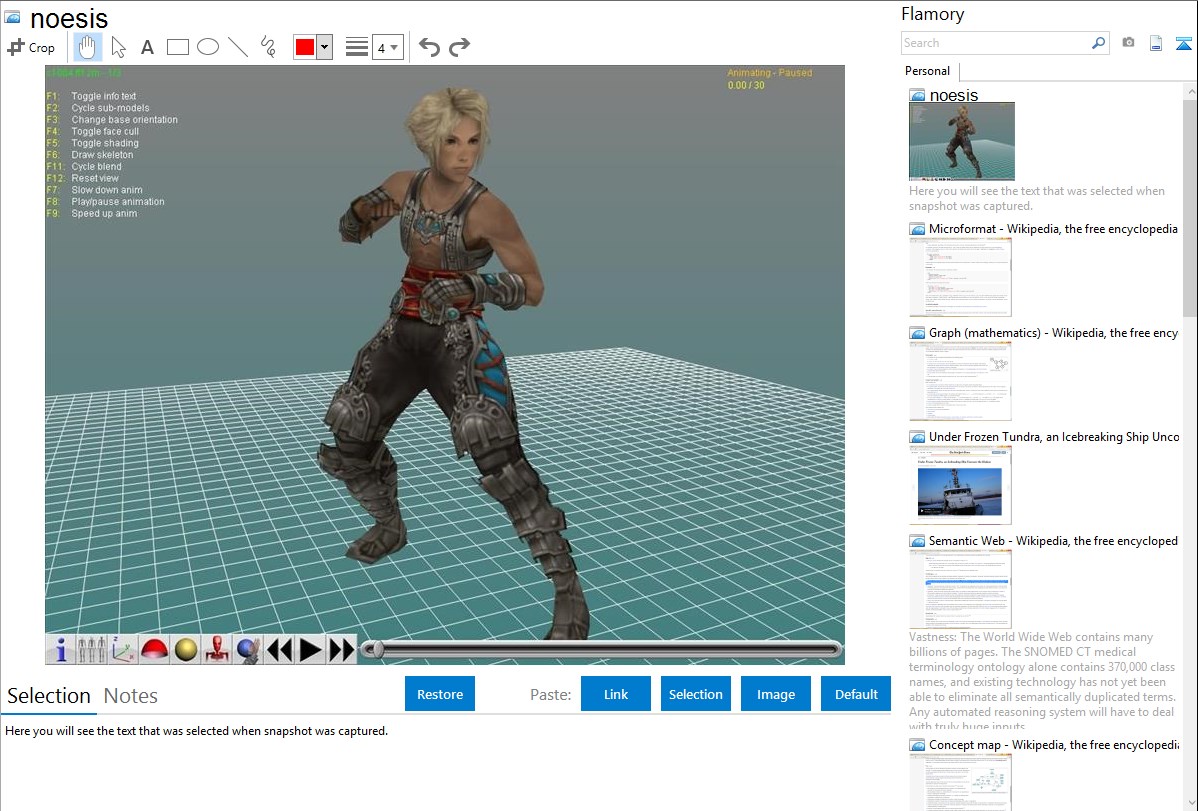Image resolution: width=1198 pixels, height=811 pixels.
Task: Click the red color swatch
Action: coord(305,47)
